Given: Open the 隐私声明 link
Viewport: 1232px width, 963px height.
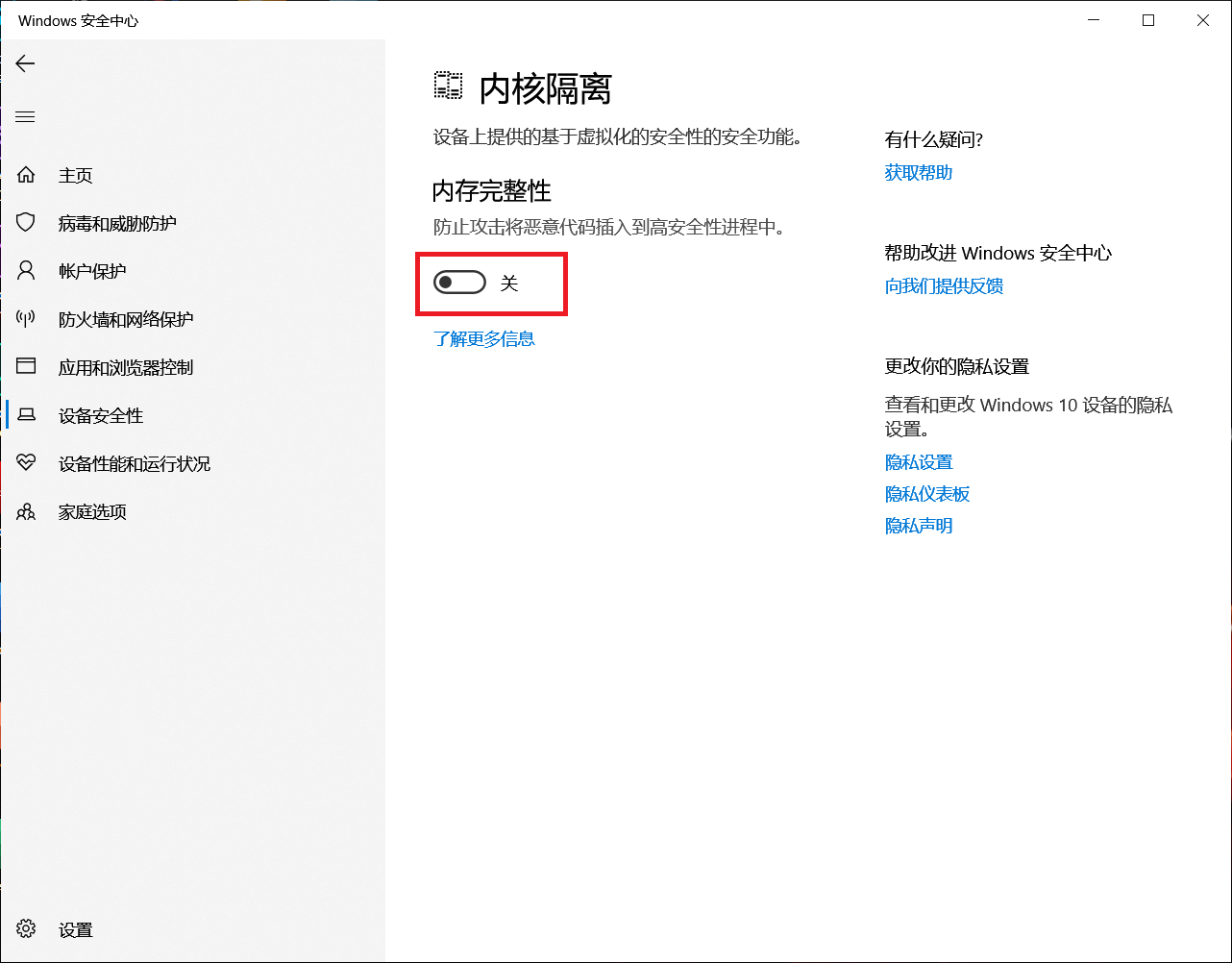Looking at the screenshot, I should pos(918,526).
